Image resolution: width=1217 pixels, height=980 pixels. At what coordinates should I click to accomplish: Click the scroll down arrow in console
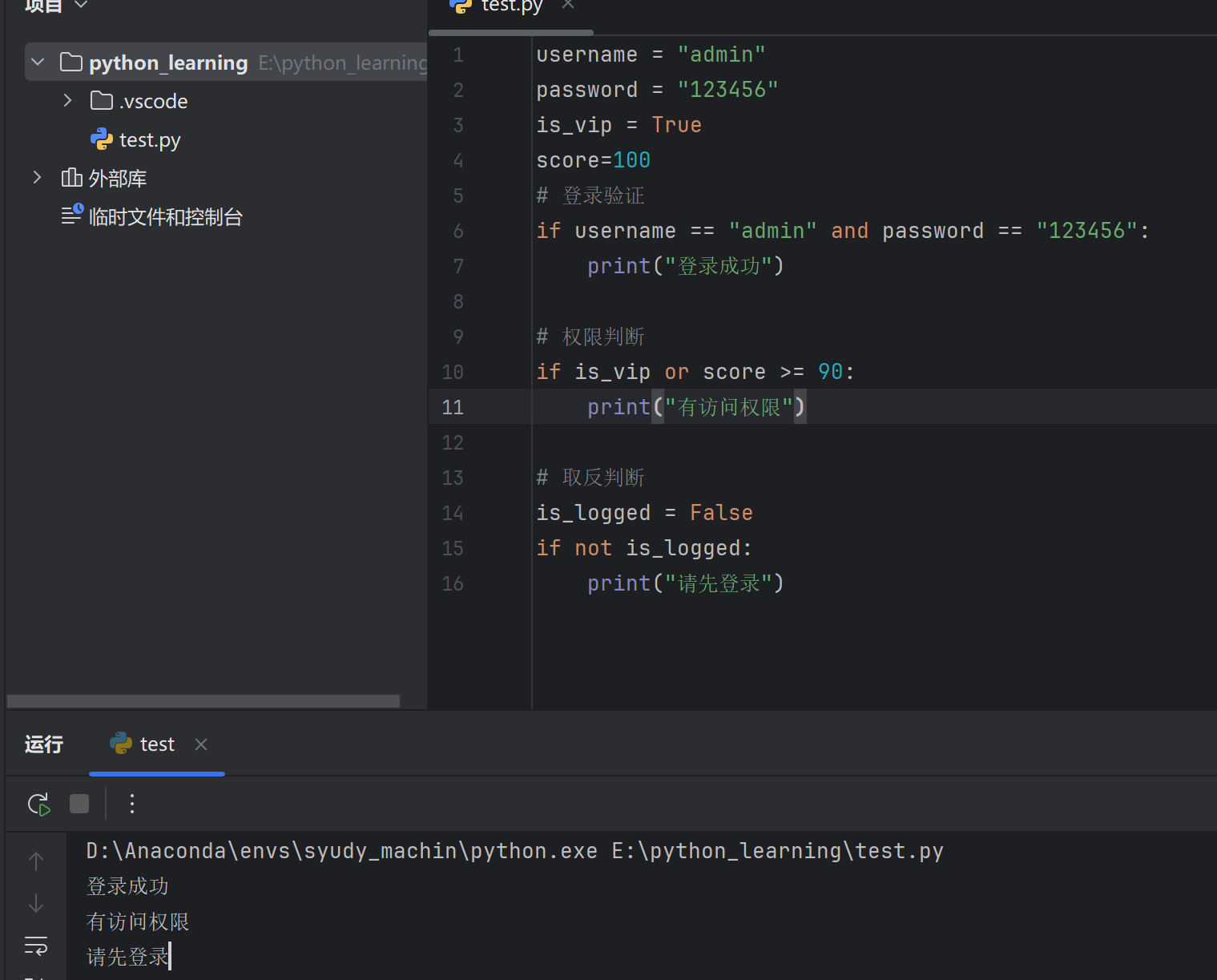36,904
